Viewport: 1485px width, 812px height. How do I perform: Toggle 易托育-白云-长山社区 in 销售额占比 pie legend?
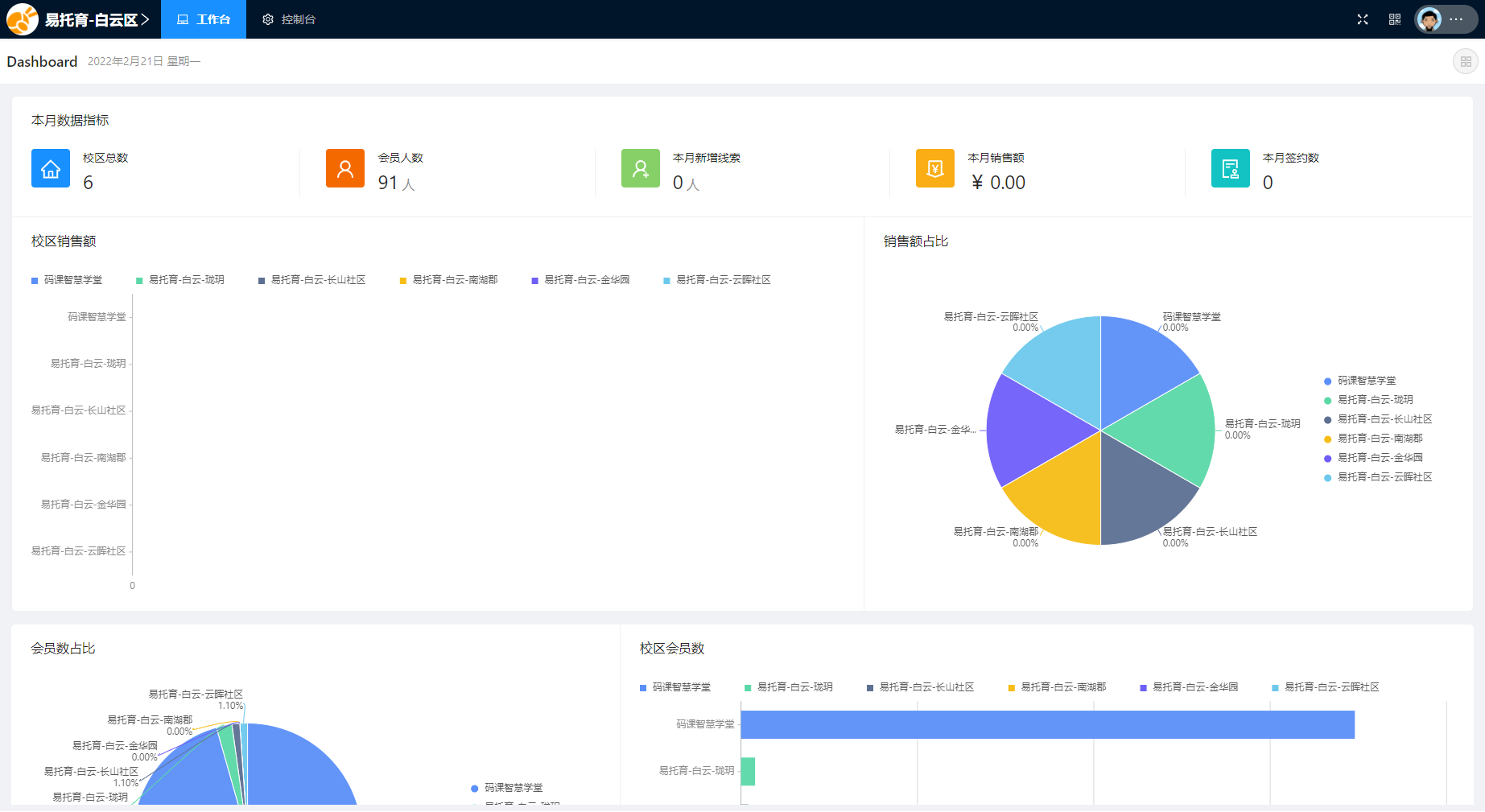[1378, 419]
